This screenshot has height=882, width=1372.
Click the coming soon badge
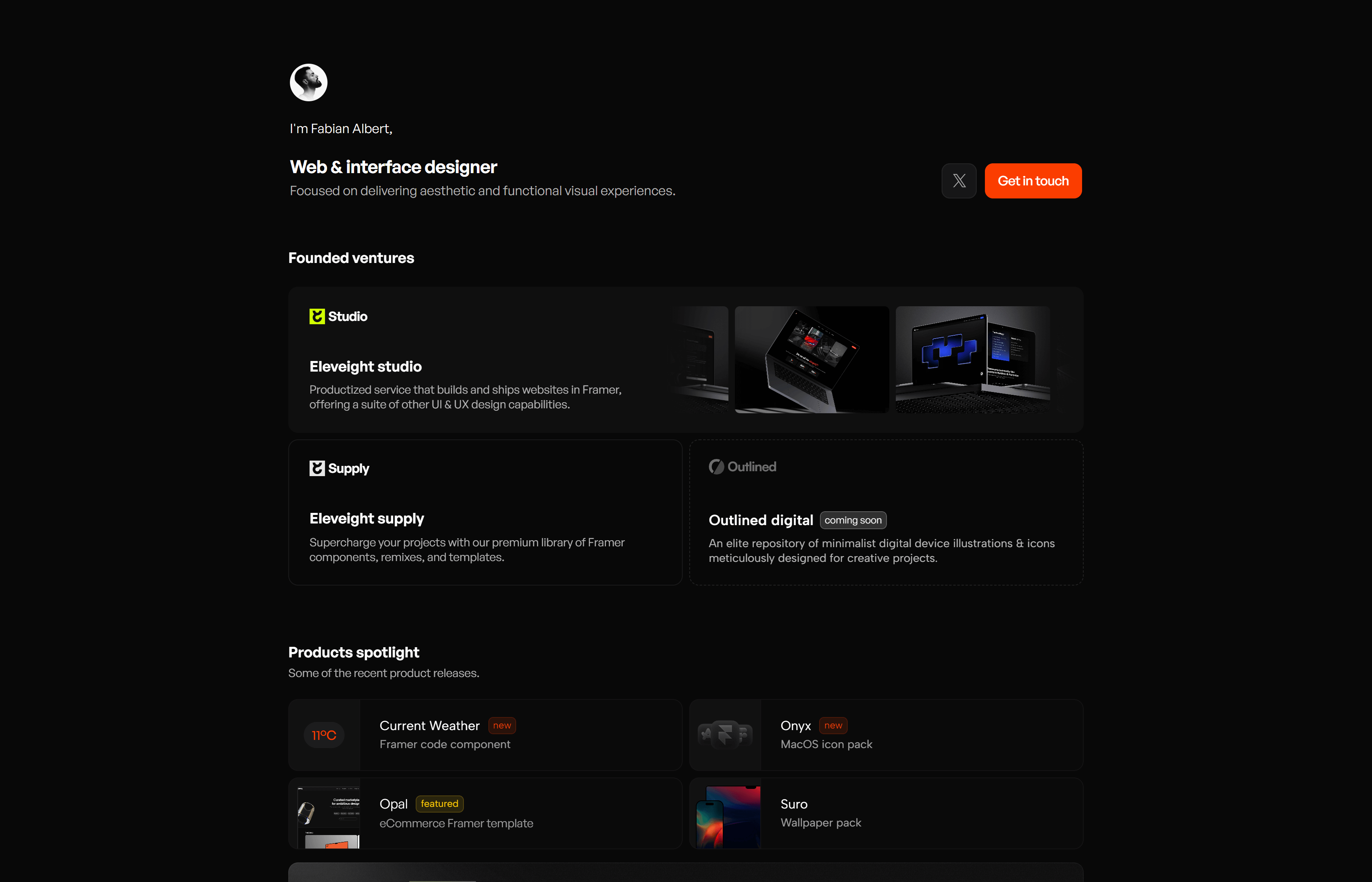tap(853, 520)
